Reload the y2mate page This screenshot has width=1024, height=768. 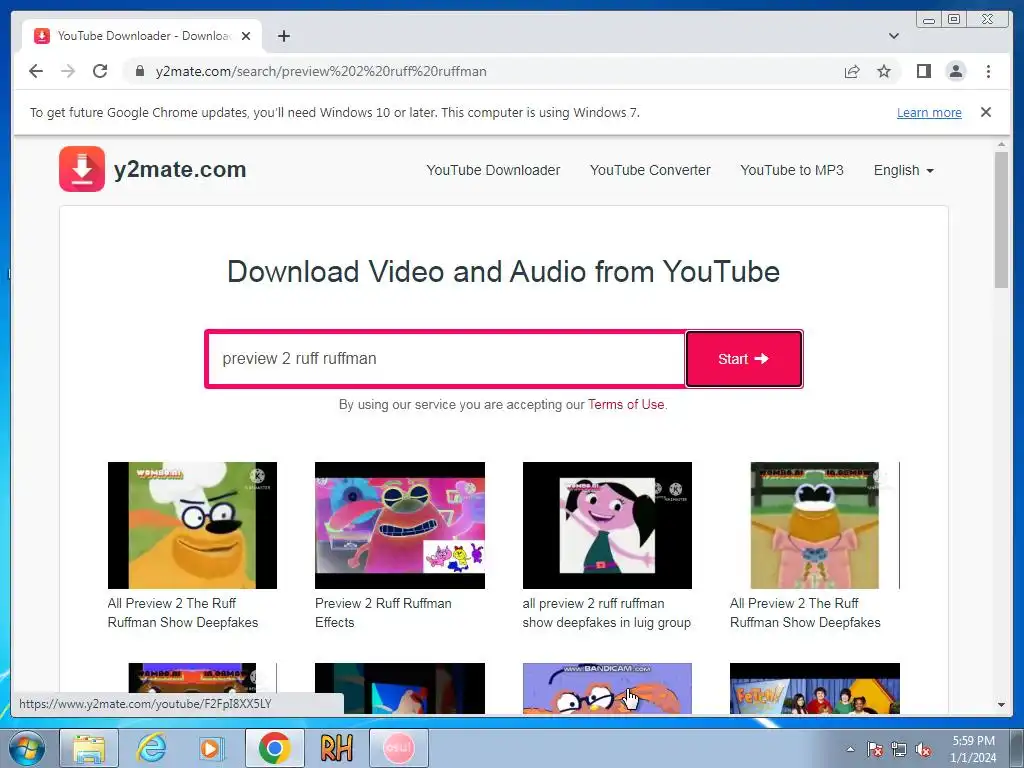point(100,71)
